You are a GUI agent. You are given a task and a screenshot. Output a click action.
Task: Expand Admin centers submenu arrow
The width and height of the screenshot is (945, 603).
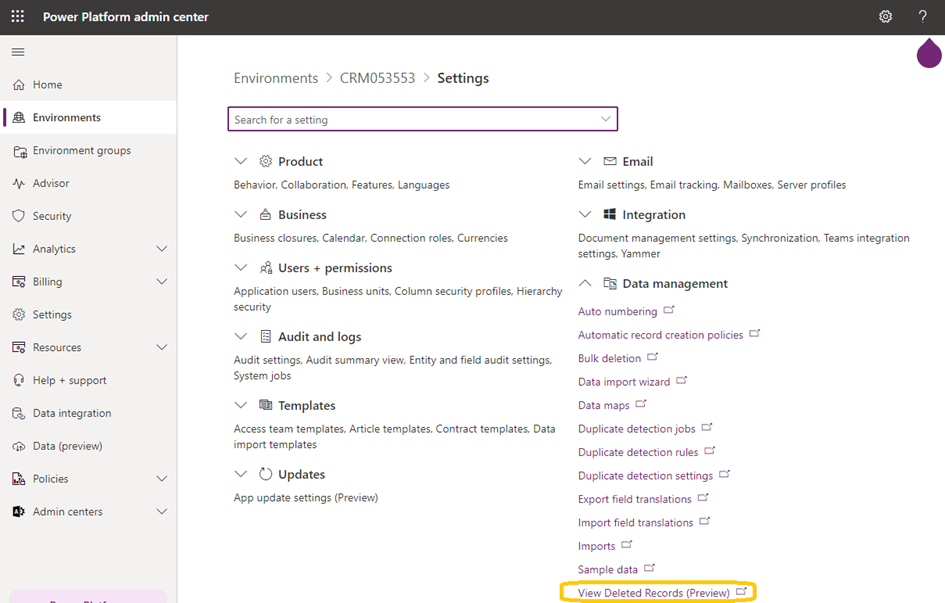click(162, 511)
